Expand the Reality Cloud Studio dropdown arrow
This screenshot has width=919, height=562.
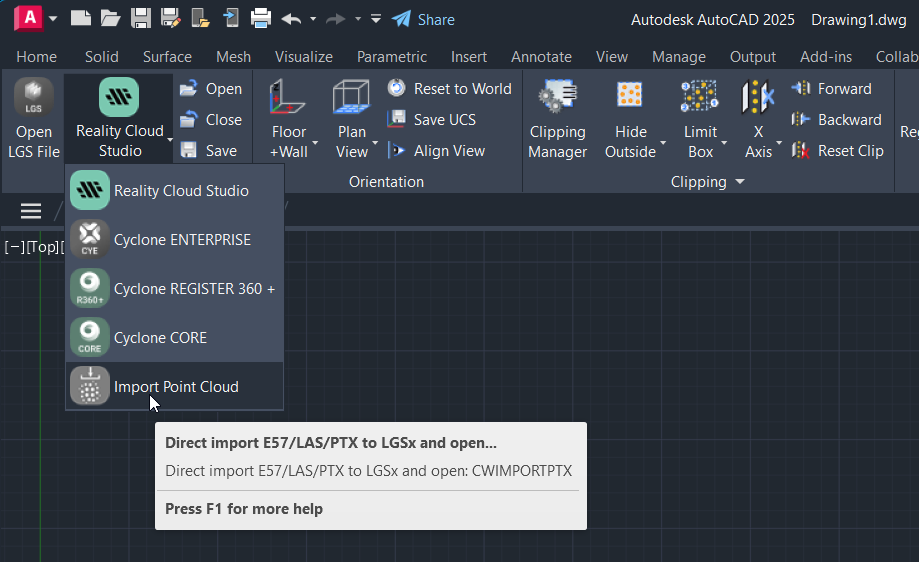tap(170, 142)
